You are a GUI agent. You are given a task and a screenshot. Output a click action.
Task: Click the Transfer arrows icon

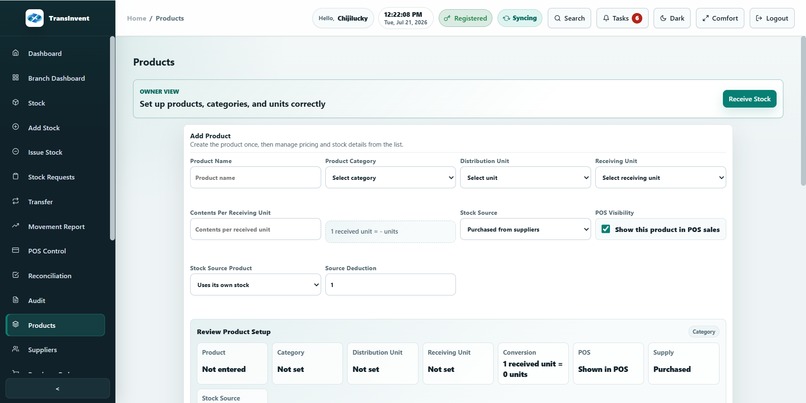click(x=15, y=201)
